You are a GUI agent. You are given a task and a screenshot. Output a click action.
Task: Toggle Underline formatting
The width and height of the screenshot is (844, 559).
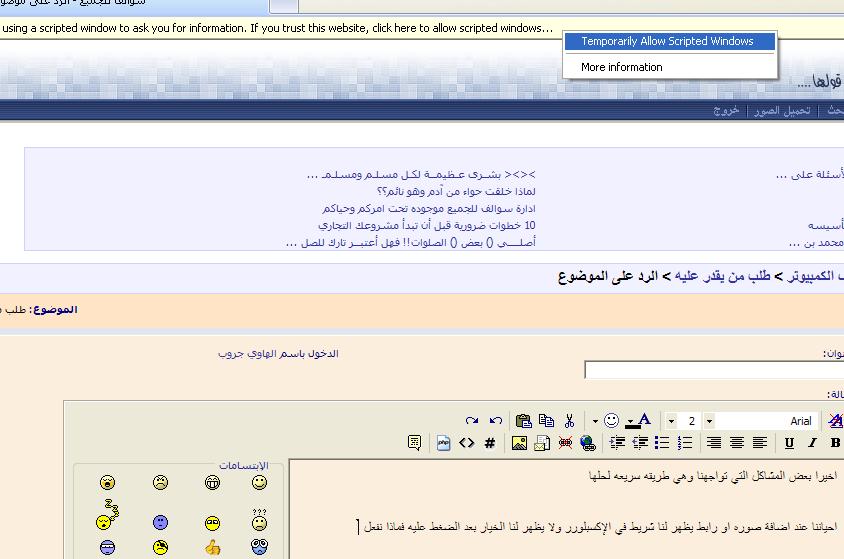[789, 443]
